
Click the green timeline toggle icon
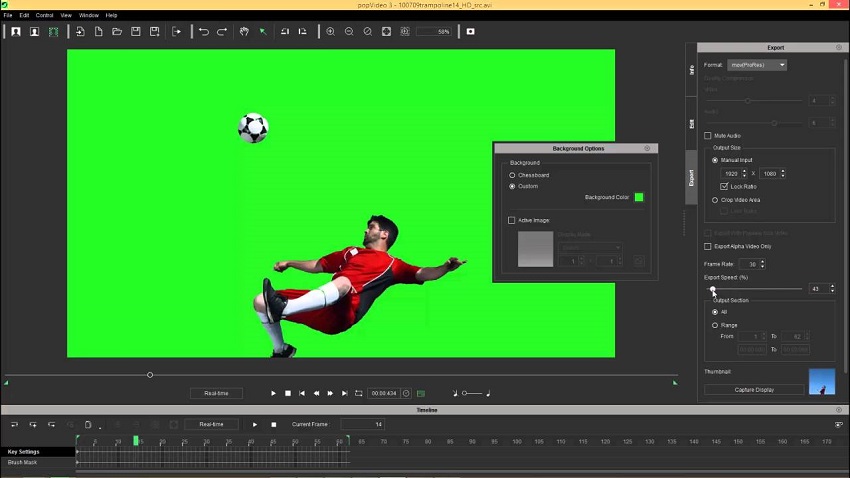(x=421, y=393)
